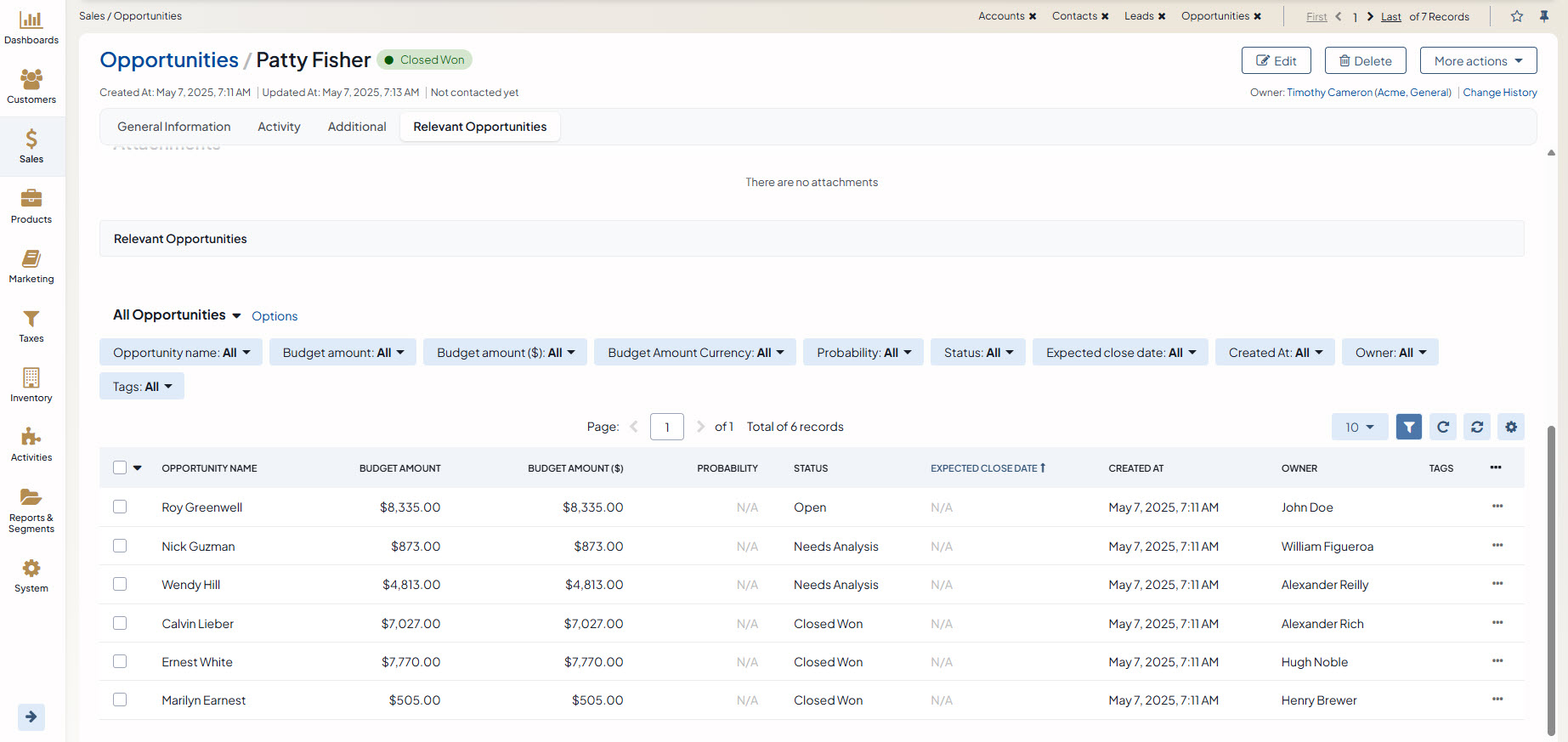
Task: Click the grid settings gear icon
Action: click(1510, 427)
